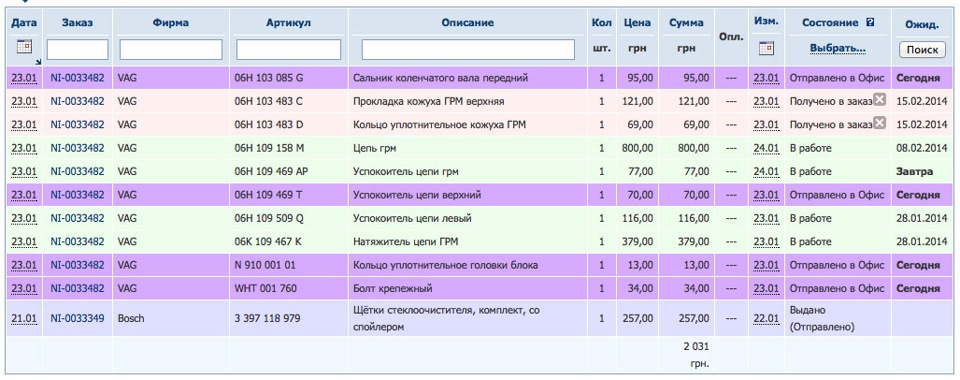Open the calendar icon under Изм.

[x=766, y=48]
